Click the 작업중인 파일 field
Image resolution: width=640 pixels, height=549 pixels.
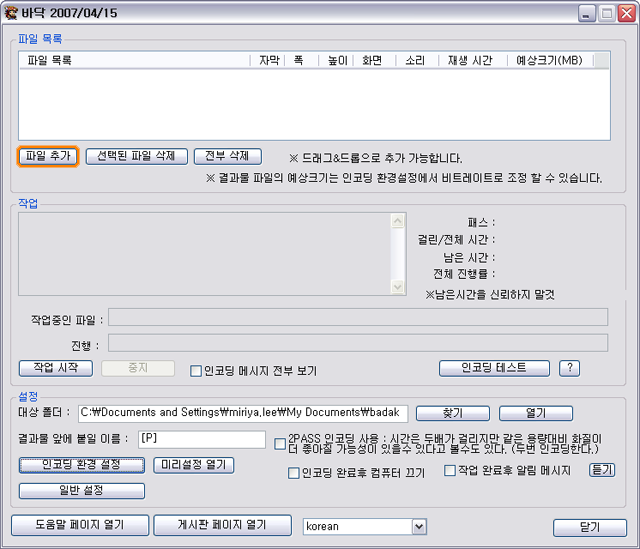pyautogui.click(x=358, y=317)
